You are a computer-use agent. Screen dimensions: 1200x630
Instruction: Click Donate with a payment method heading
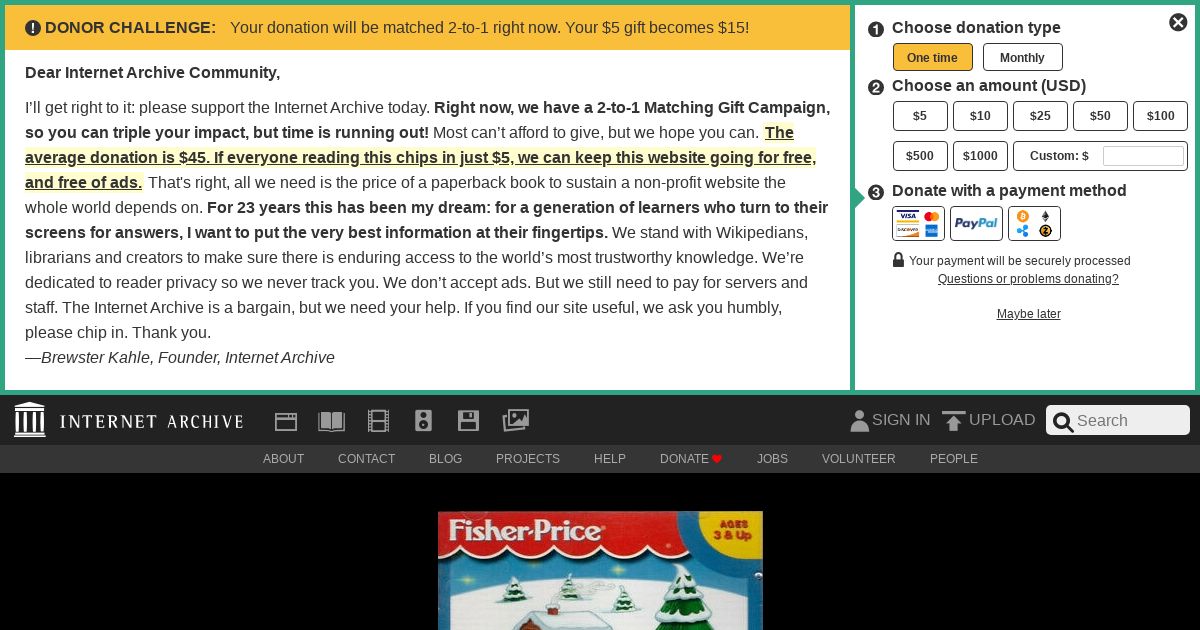[x=1009, y=191]
